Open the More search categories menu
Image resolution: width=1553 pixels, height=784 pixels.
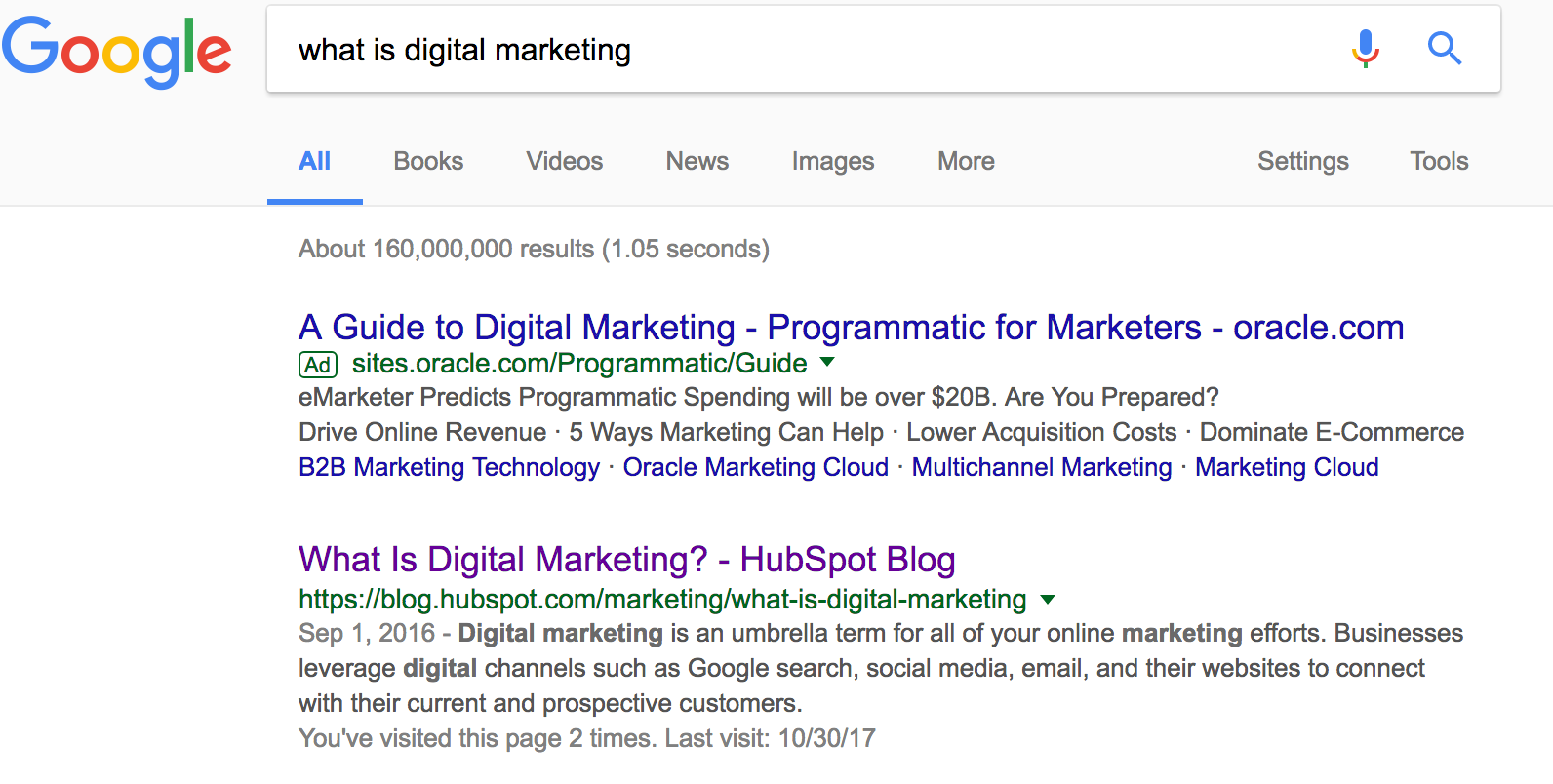(966, 161)
